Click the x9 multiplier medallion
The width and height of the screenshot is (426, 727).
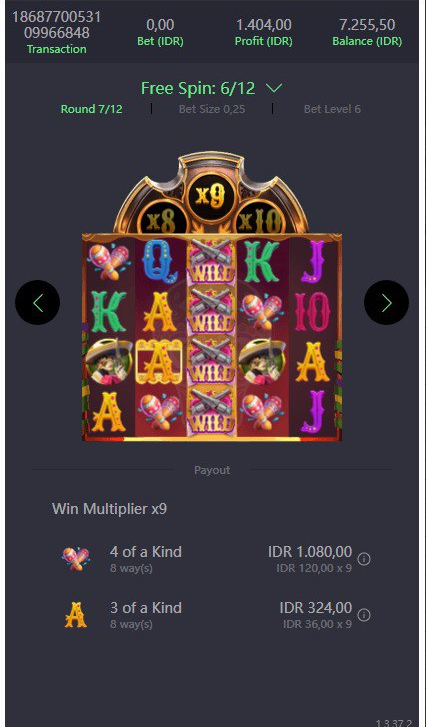click(213, 195)
